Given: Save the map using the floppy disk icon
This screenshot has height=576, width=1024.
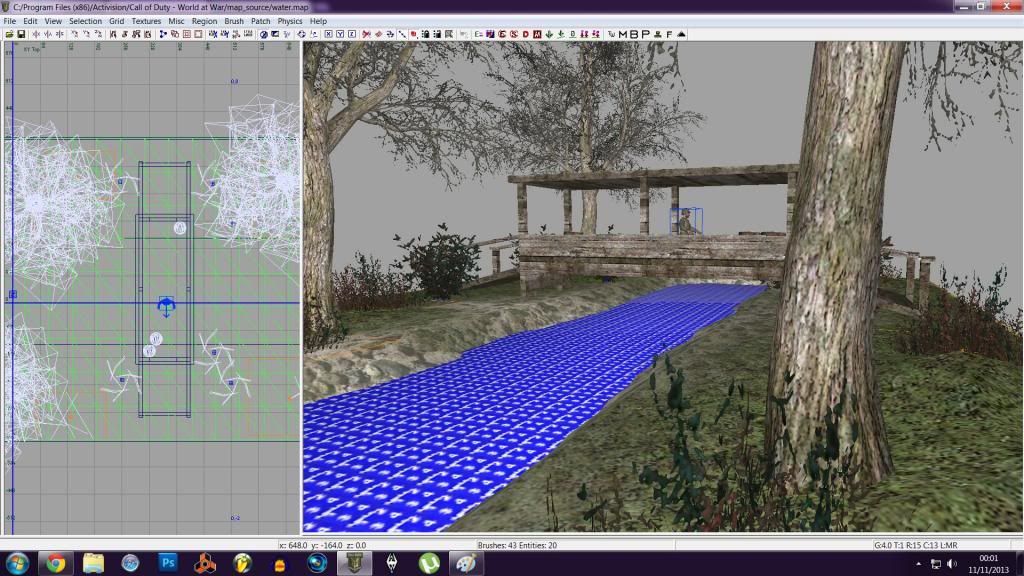Looking at the screenshot, I should 21,34.
